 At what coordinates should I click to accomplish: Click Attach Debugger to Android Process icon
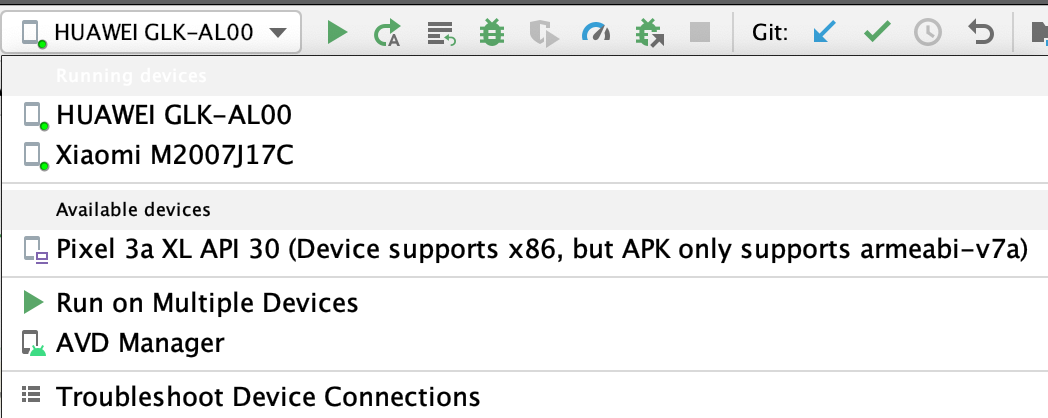pos(649,34)
